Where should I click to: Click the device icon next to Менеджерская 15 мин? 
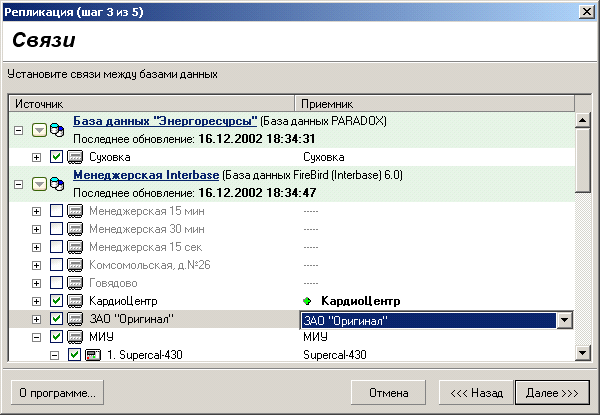pyautogui.click(x=75, y=211)
